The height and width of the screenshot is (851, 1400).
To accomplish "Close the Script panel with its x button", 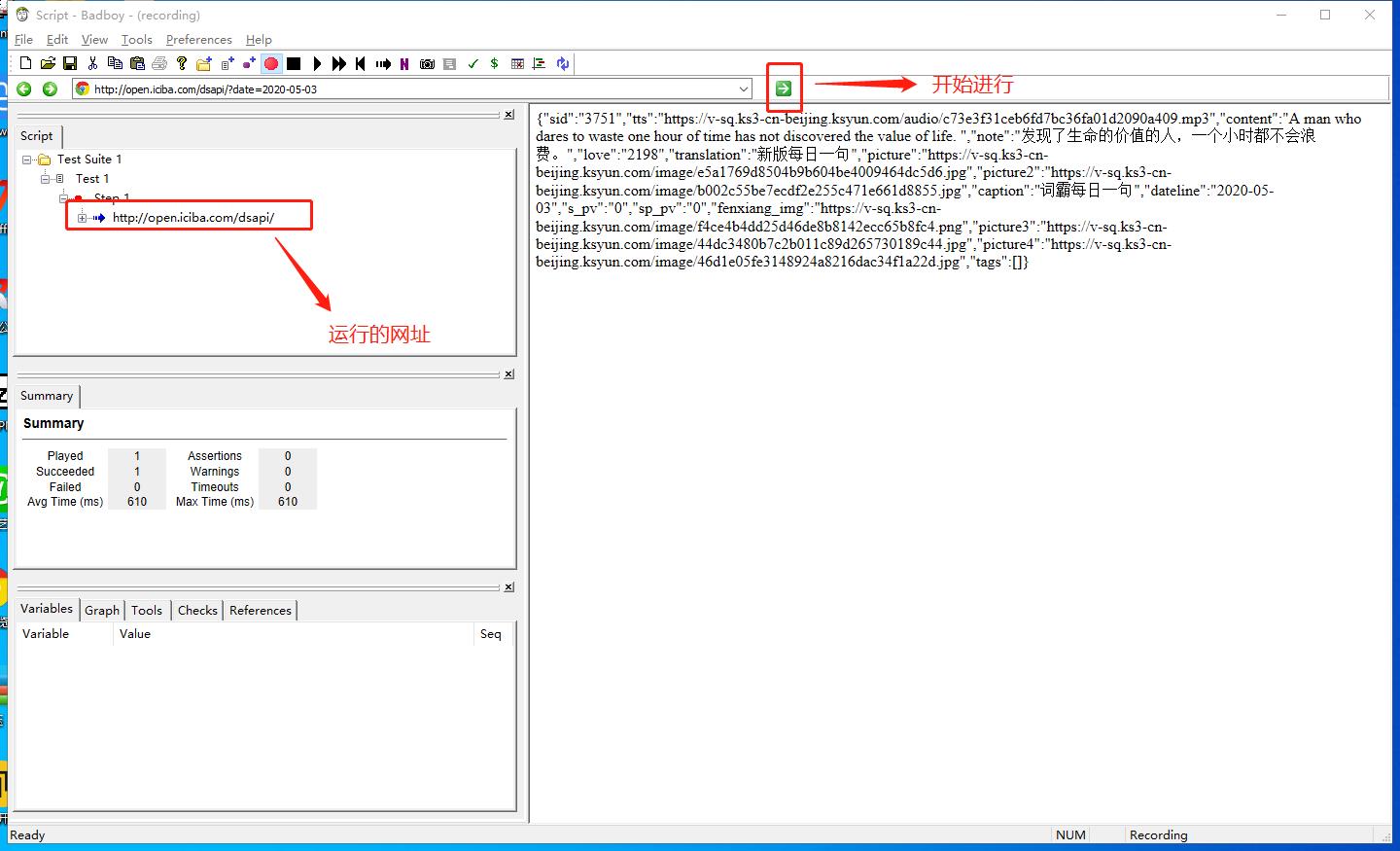I will 508,115.
